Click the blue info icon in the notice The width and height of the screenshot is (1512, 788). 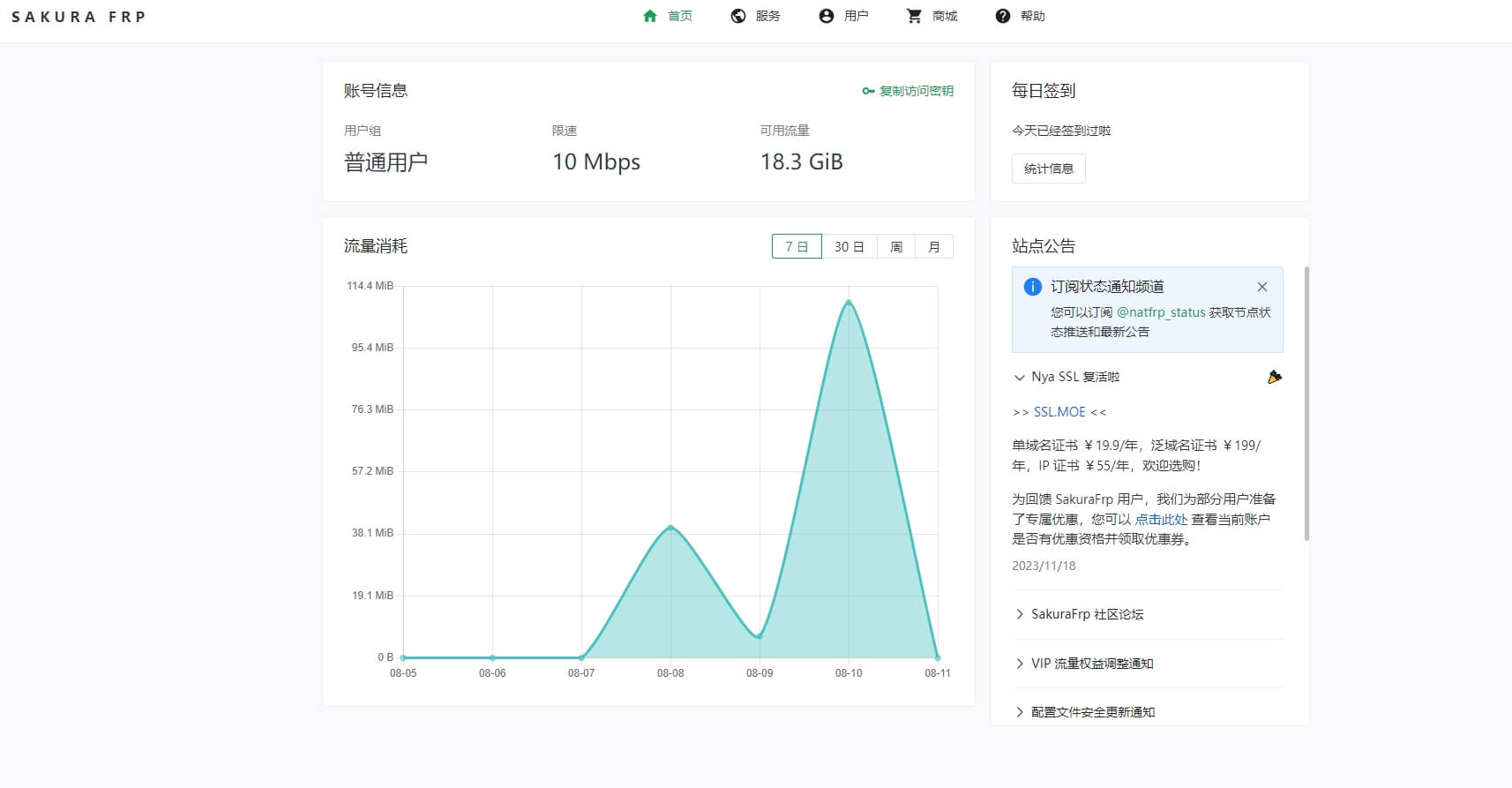1032,287
